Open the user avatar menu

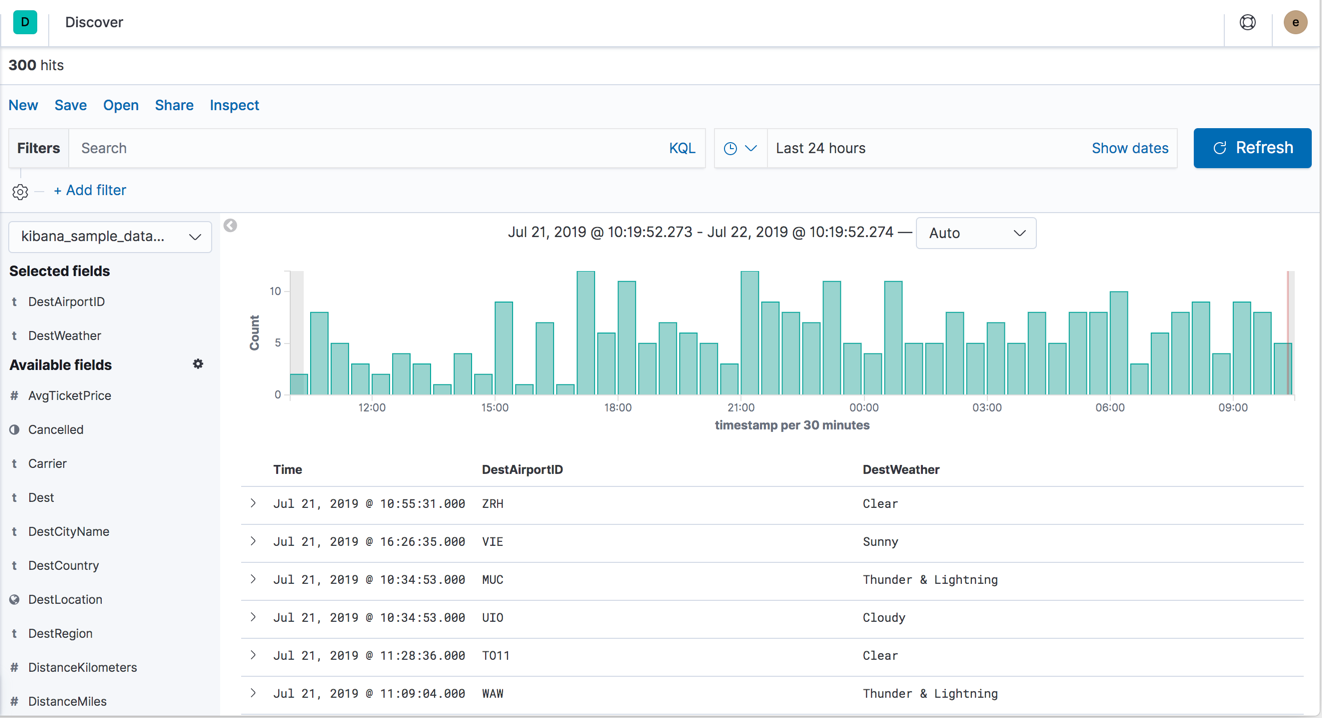coord(1295,22)
